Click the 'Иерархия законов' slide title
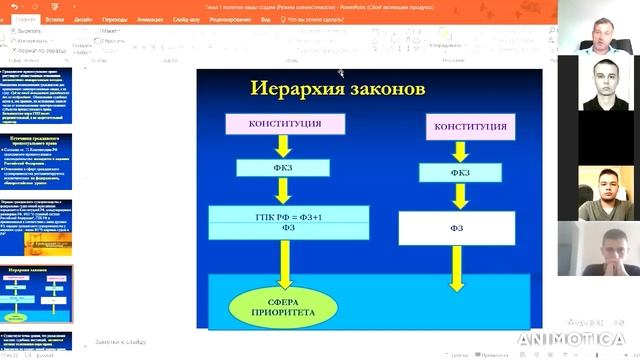 tap(338, 89)
